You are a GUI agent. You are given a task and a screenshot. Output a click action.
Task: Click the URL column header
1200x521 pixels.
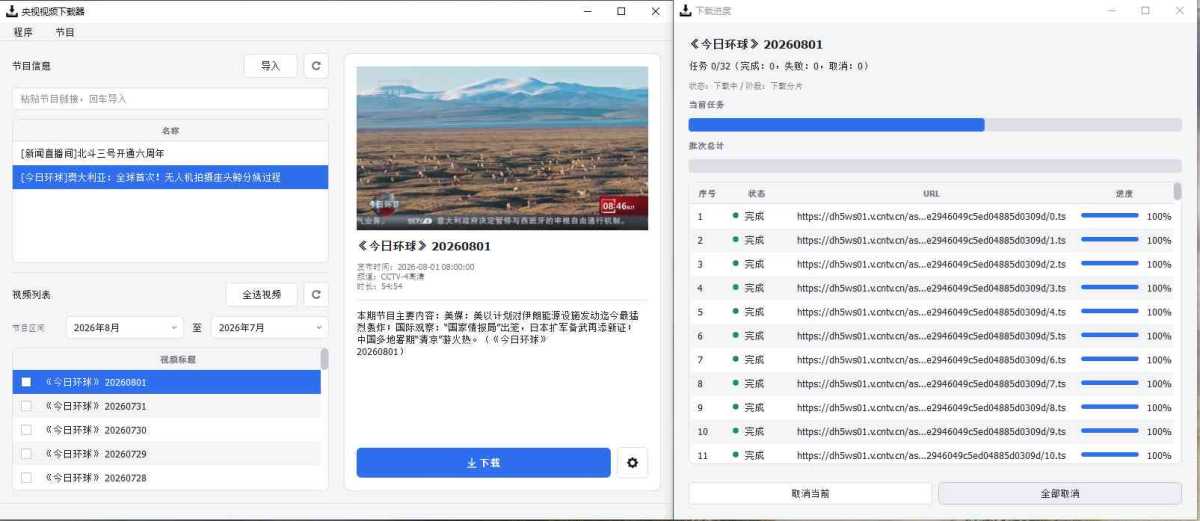pyautogui.click(x=931, y=194)
